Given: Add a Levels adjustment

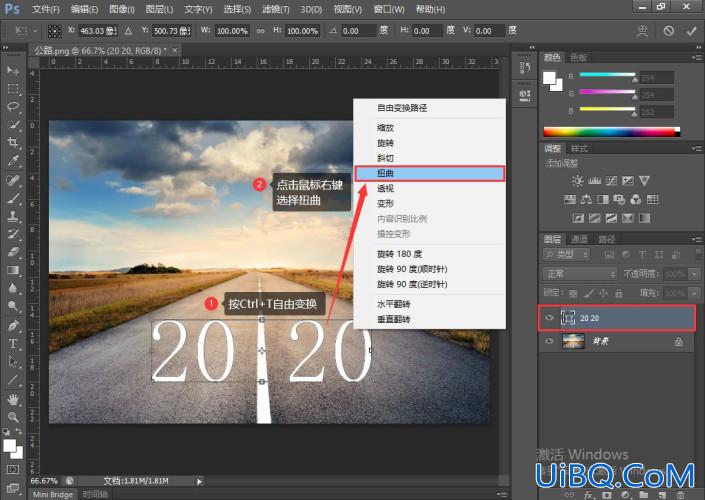Looking at the screenshot, I should 594,181.
